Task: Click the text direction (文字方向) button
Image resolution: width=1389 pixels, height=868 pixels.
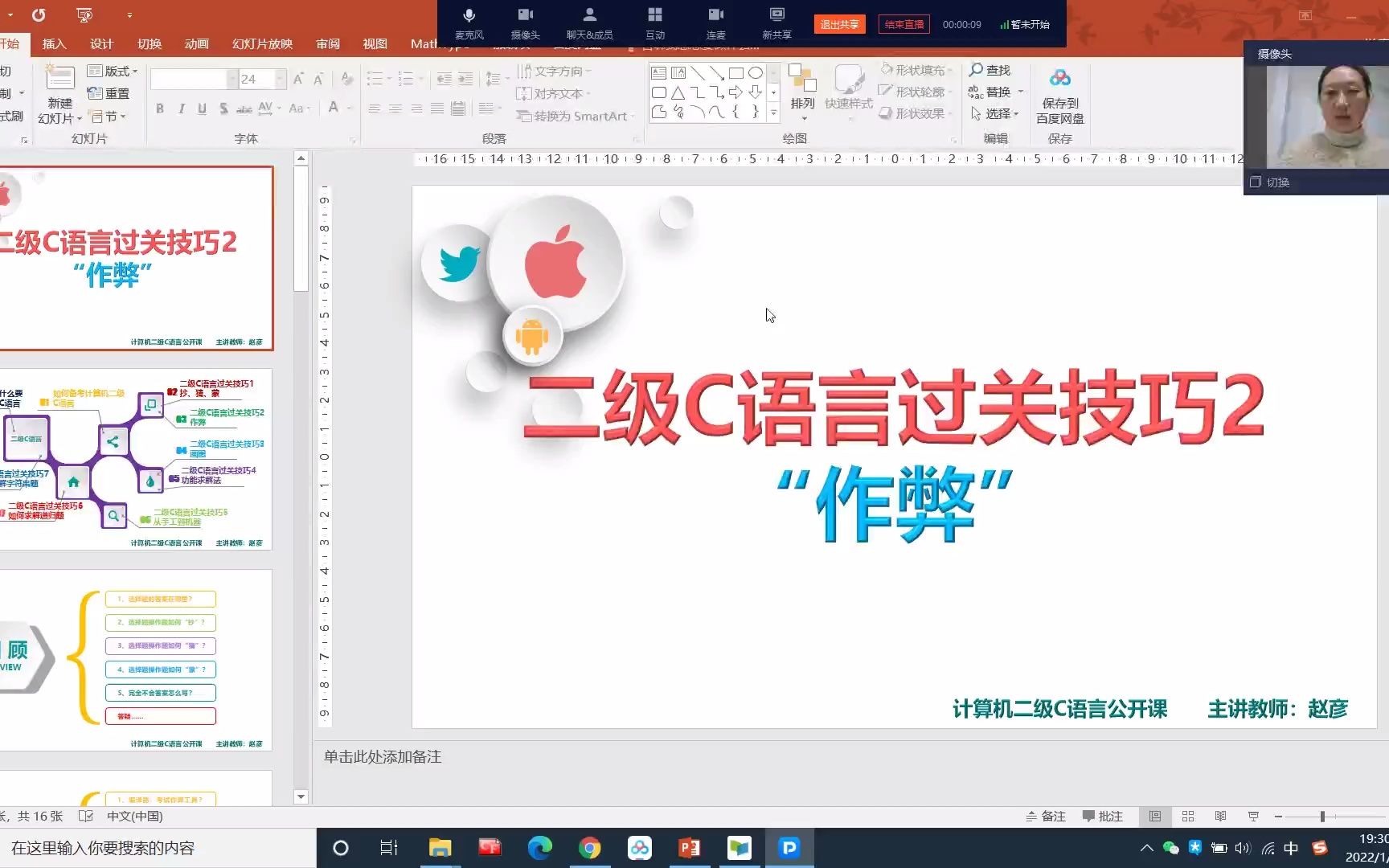Action: 552,72
